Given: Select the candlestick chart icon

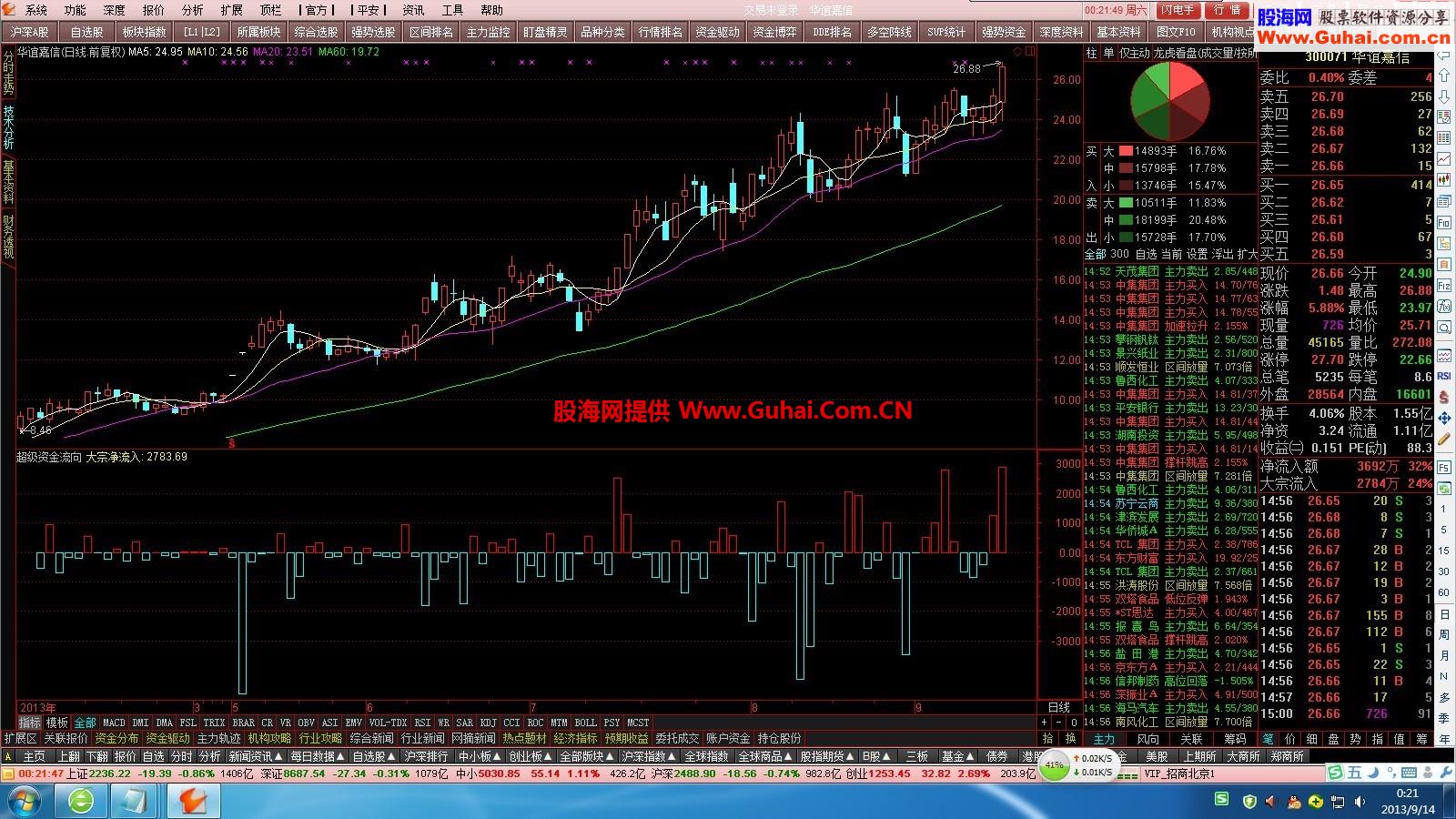Looking at the screenshot, I should pos(1444,178).
